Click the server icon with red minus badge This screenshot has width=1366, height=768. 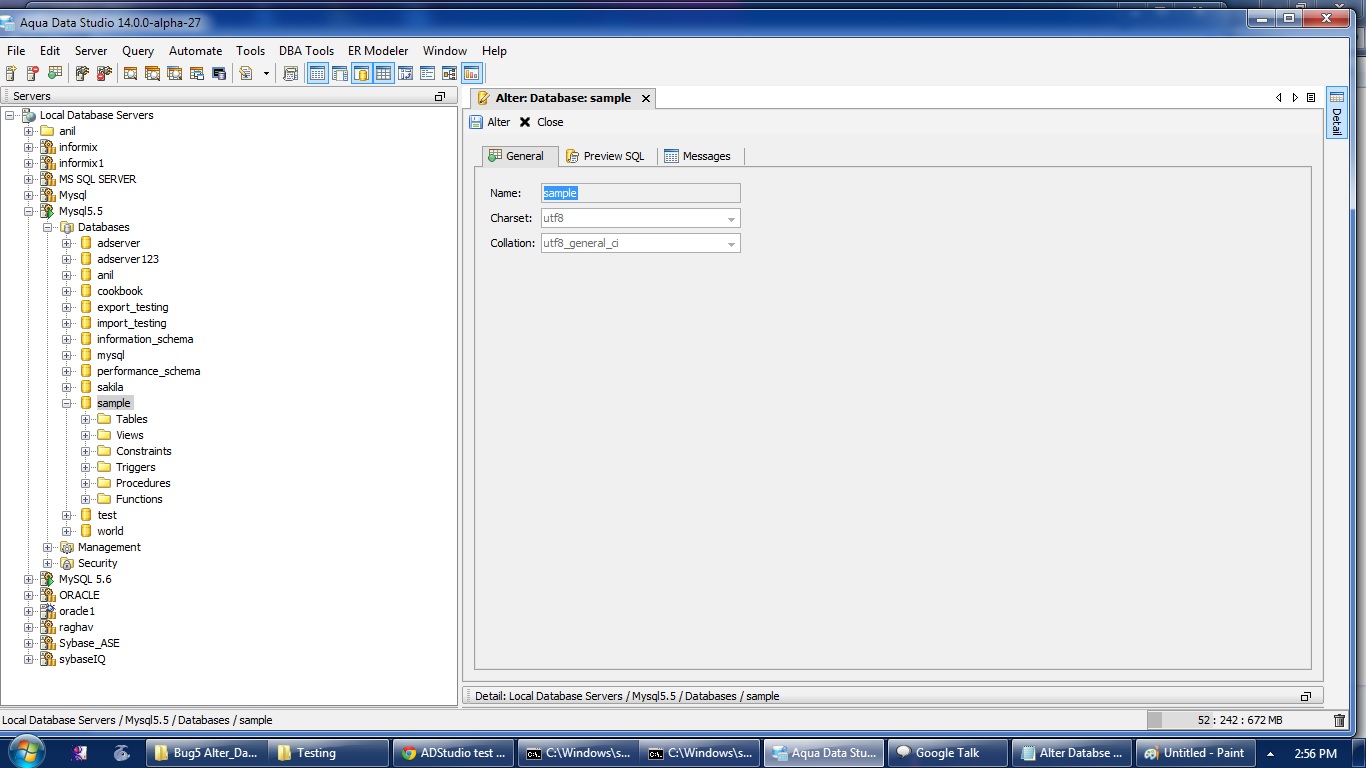click(32, 73)
